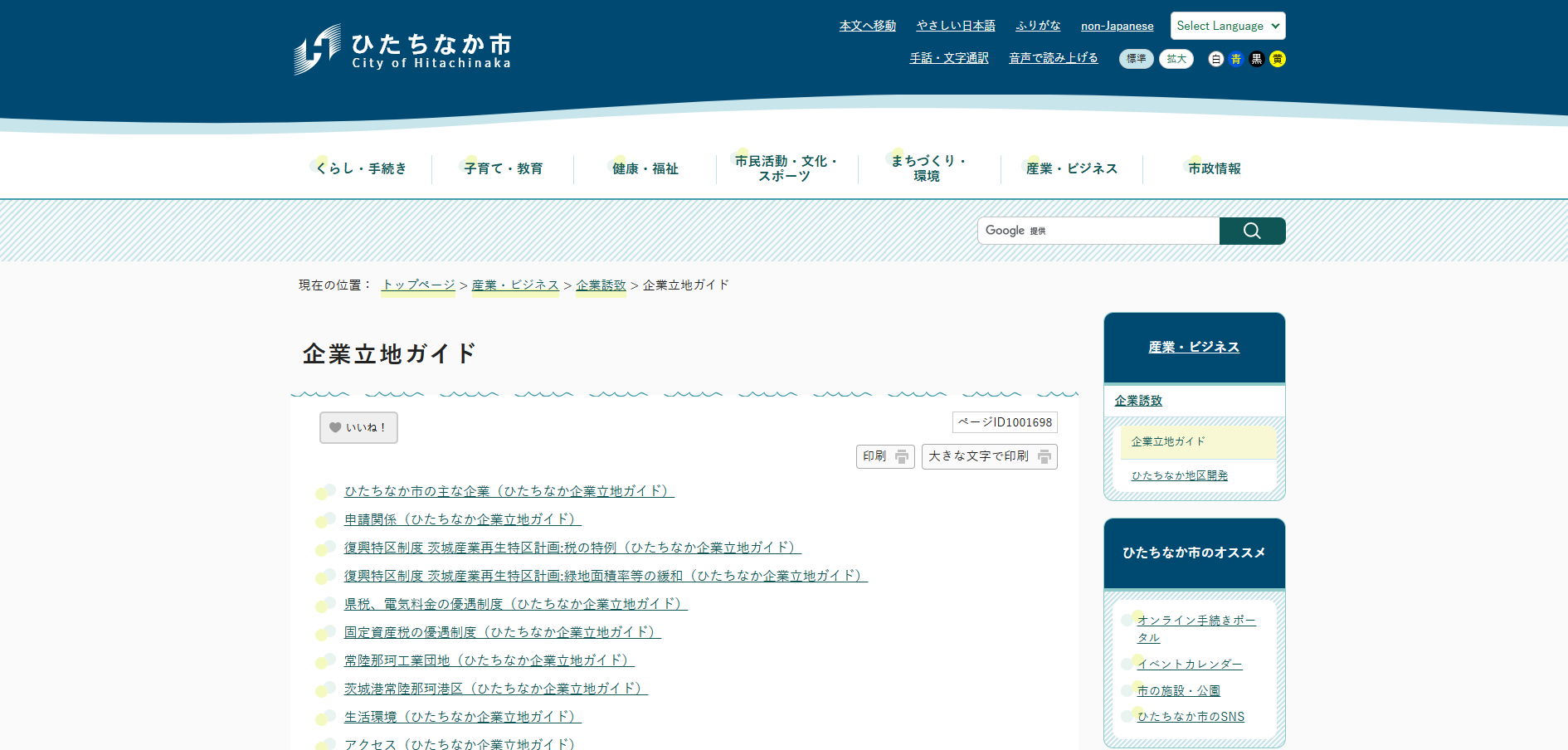Open the くらし・手続き menu

tap(361, 168)
